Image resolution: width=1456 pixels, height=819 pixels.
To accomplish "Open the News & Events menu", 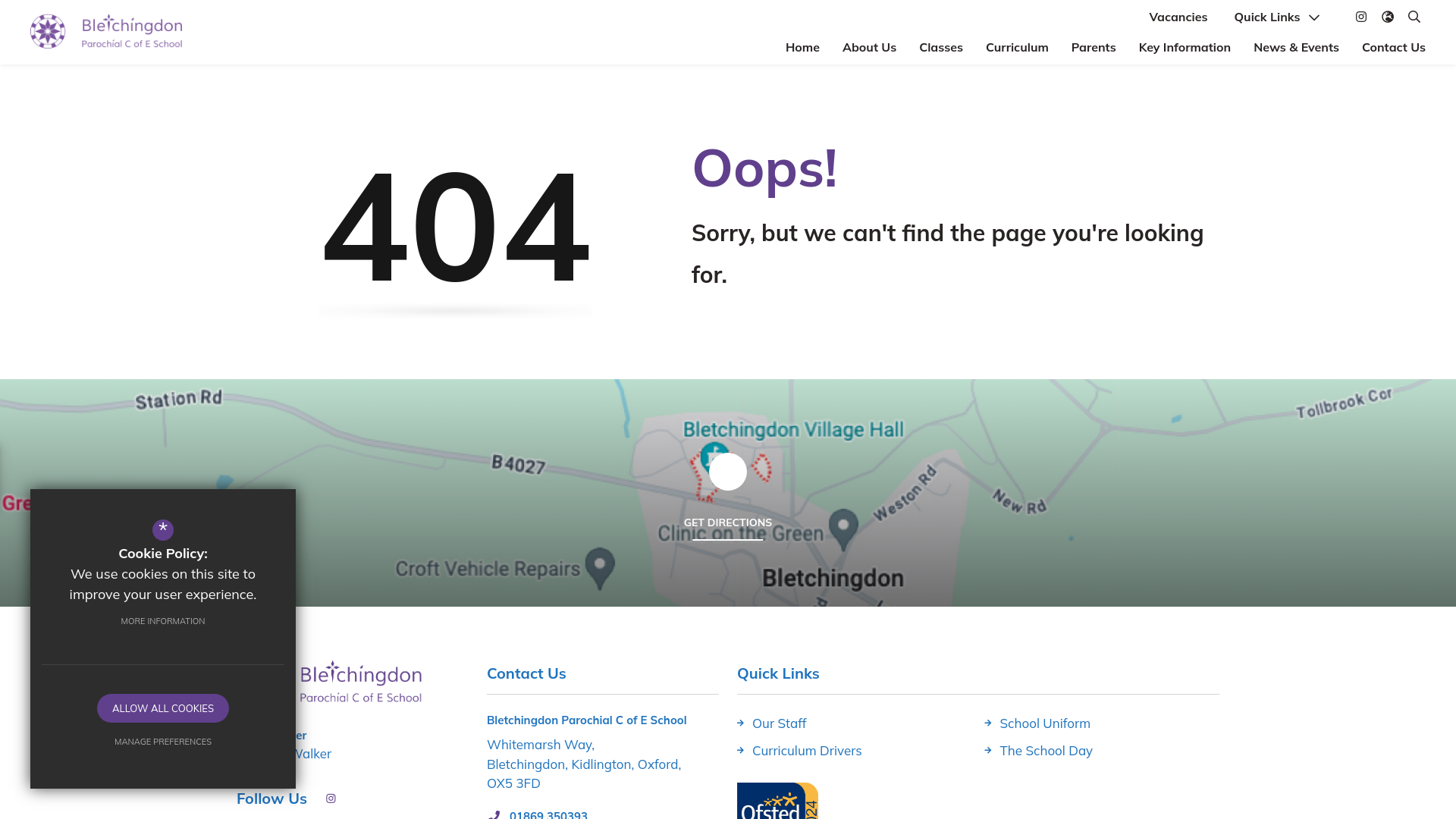I will tap(1296, 47).
